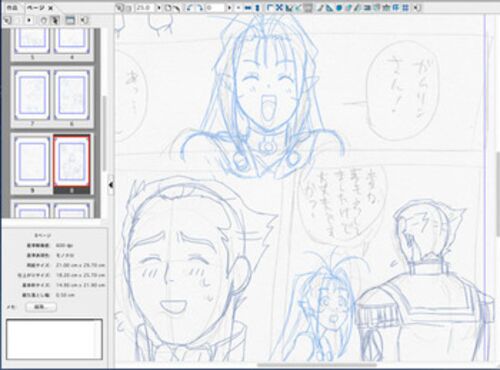The image size is (500, 370).
Task: Click the 編集... memo edit button
Action: [41, 307]
